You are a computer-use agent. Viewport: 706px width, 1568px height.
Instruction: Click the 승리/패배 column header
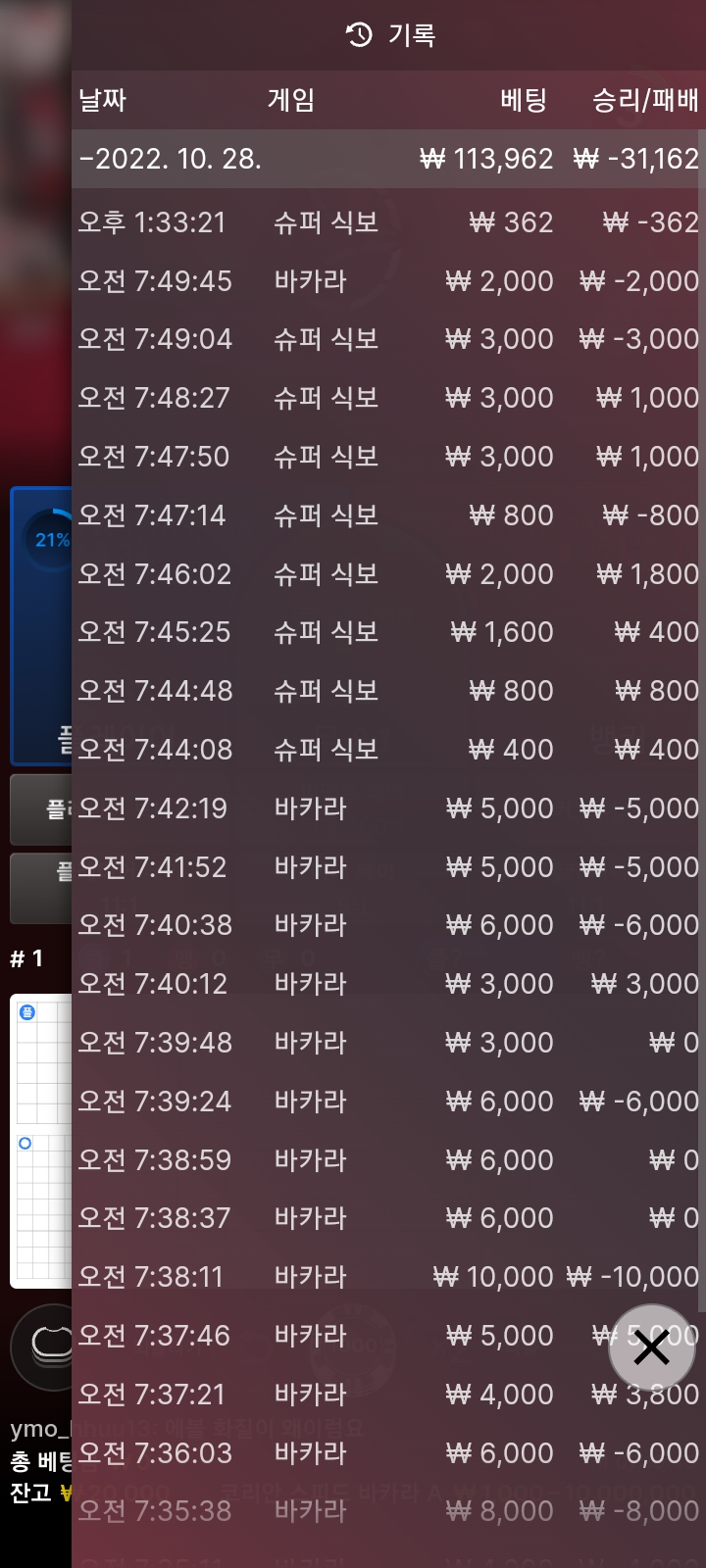tap(645, 100)
